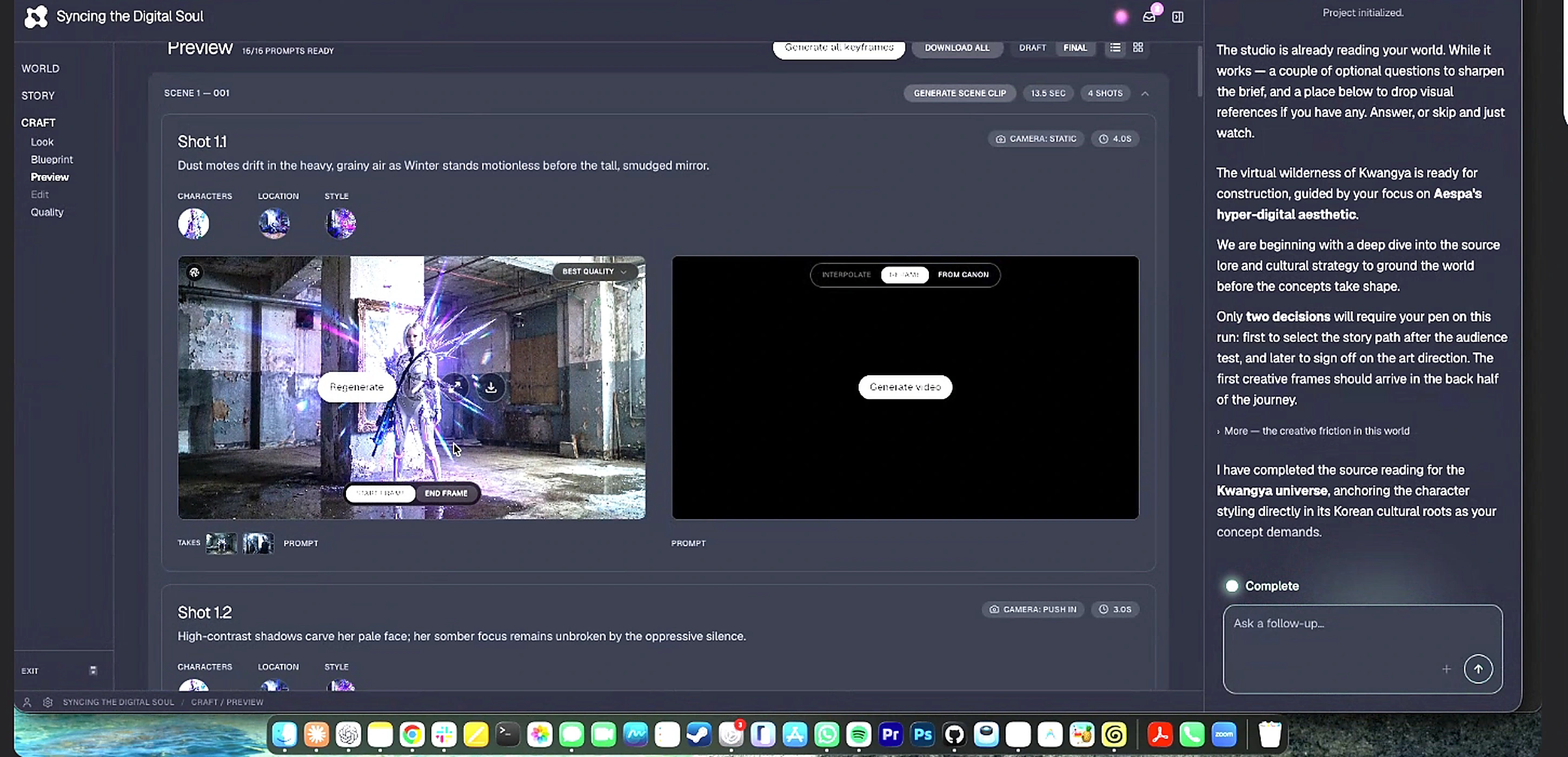Click CAMERA: PUSH IN chip on Shot 1.2
The image size is (1568, 757).
tap(1033, 609)
